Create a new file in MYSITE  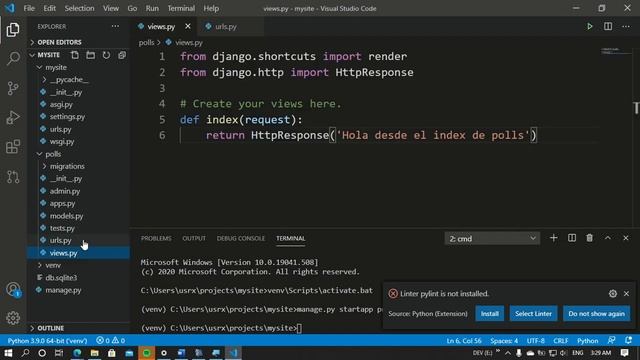pyautogui.click(x=75, y=55)
